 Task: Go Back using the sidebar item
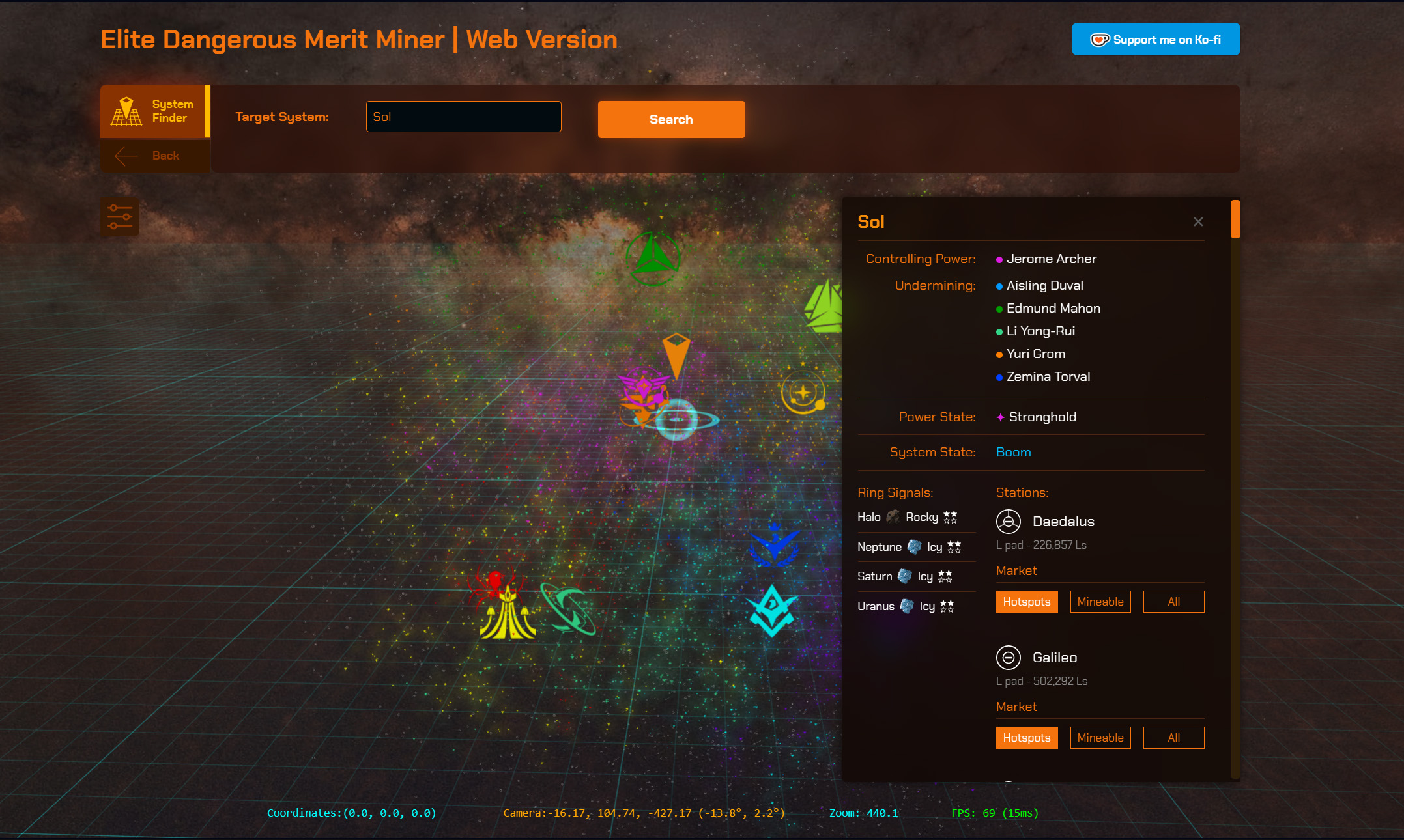coord(155,156)
